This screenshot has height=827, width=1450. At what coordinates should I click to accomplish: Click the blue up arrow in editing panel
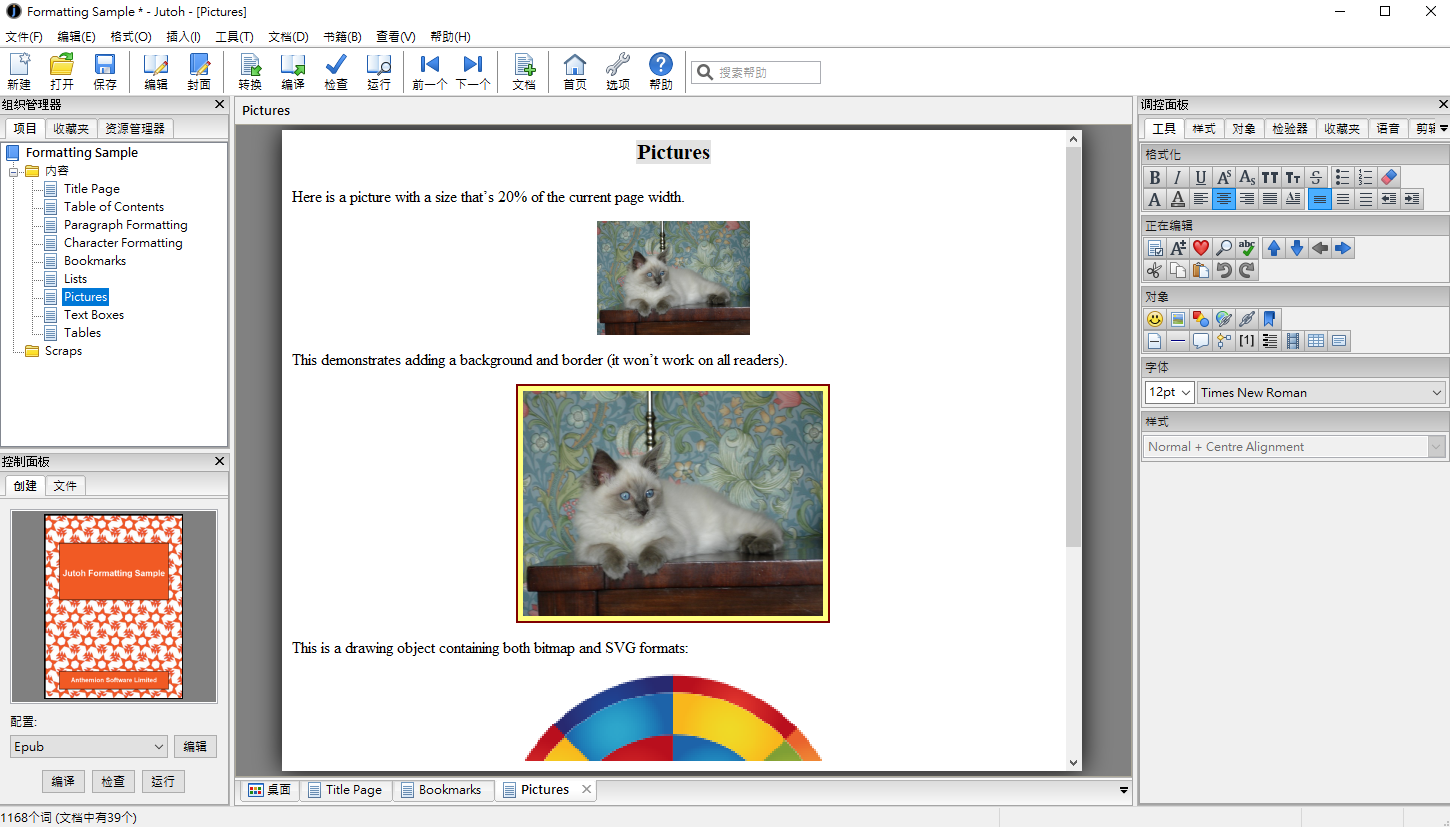(1274, 248)
